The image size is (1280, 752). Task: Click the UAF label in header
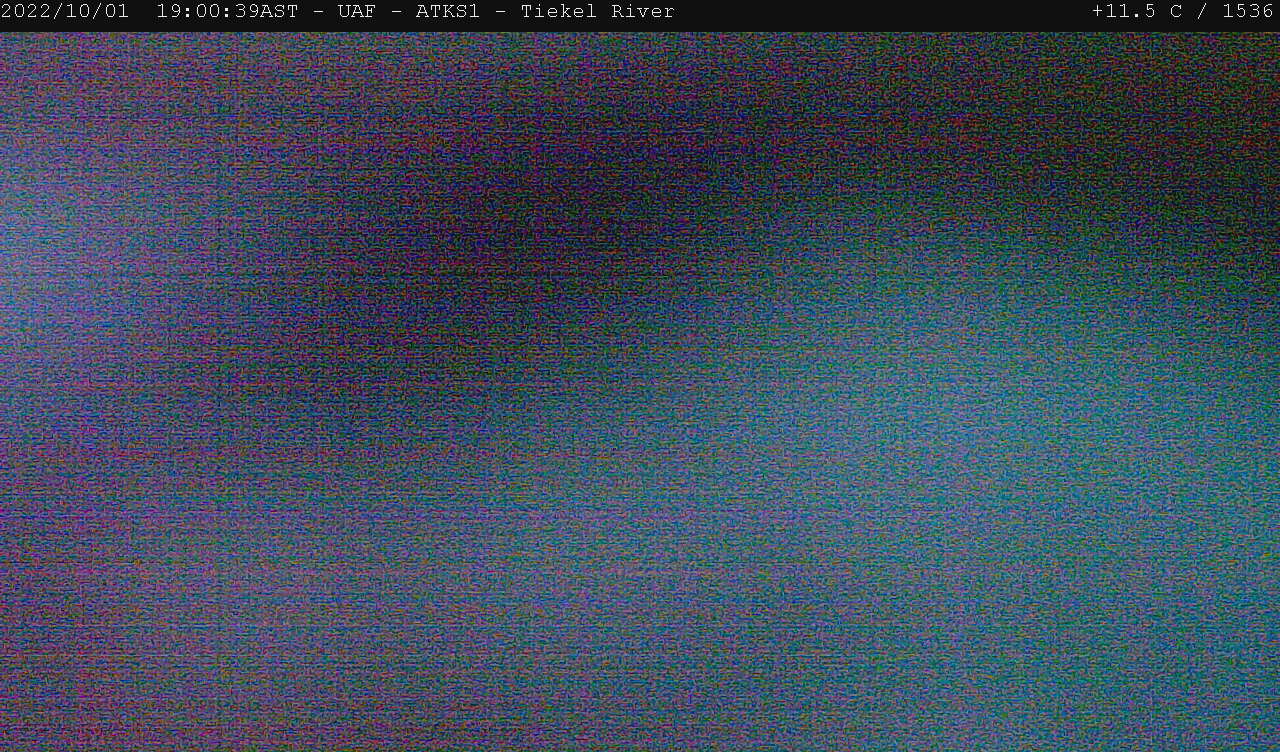[357, 12]
